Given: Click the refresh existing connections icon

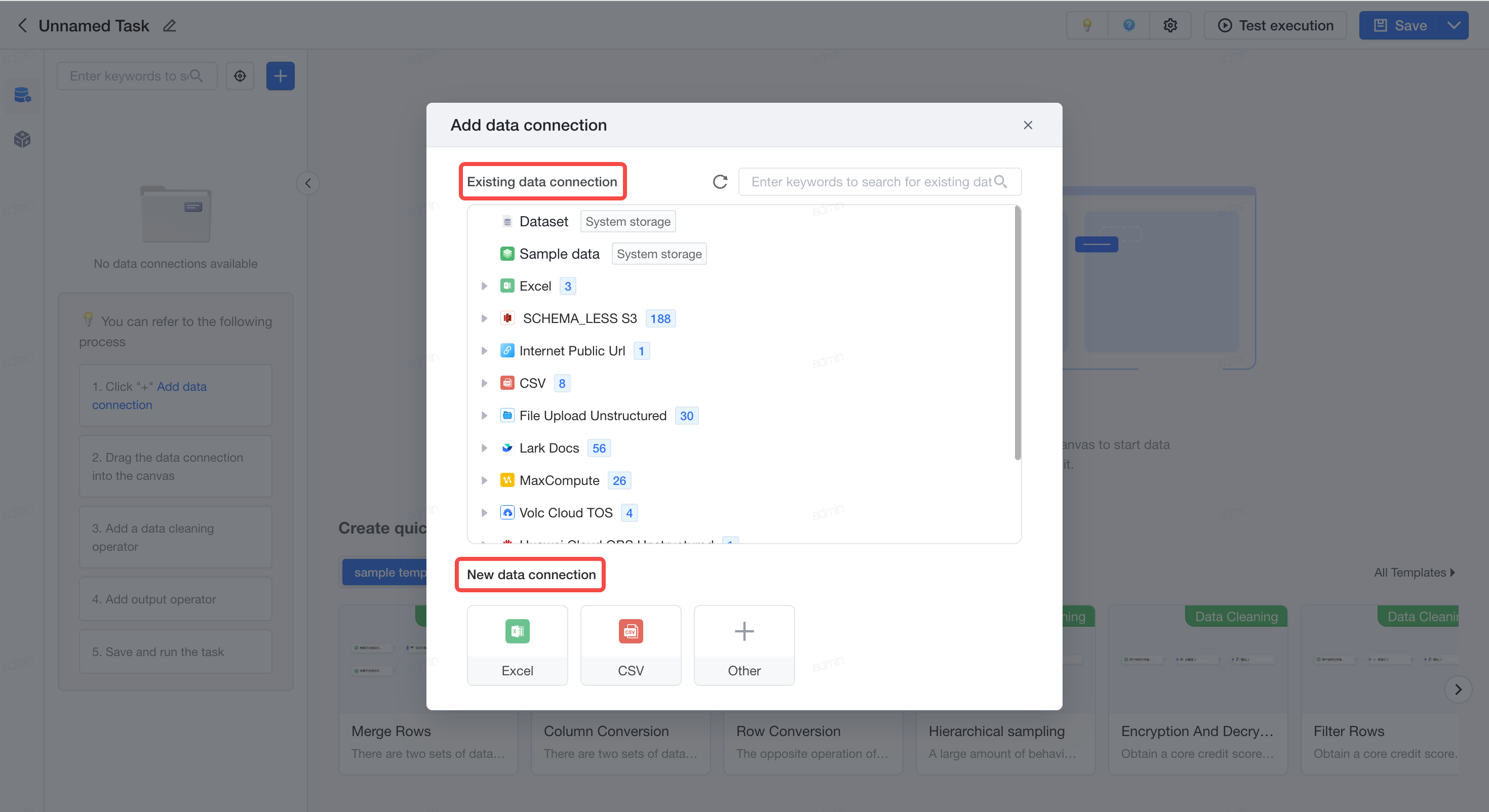Looking at the screenshot, I should click(x=720, y=182).
